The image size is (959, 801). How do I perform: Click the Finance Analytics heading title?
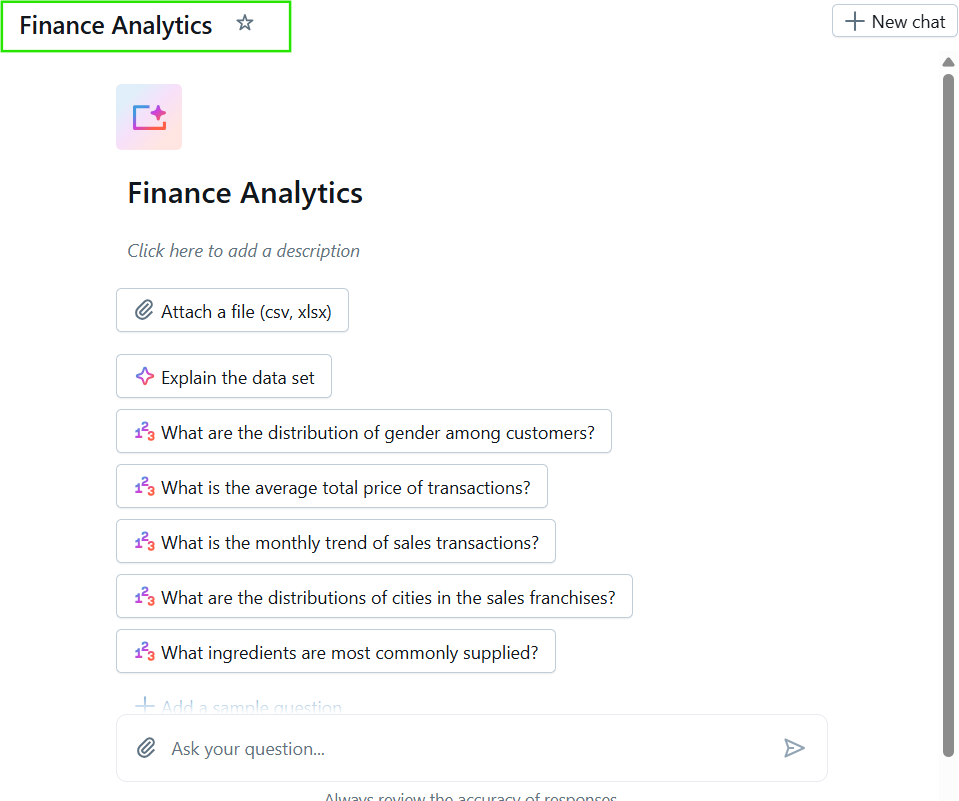click(245, 193)
